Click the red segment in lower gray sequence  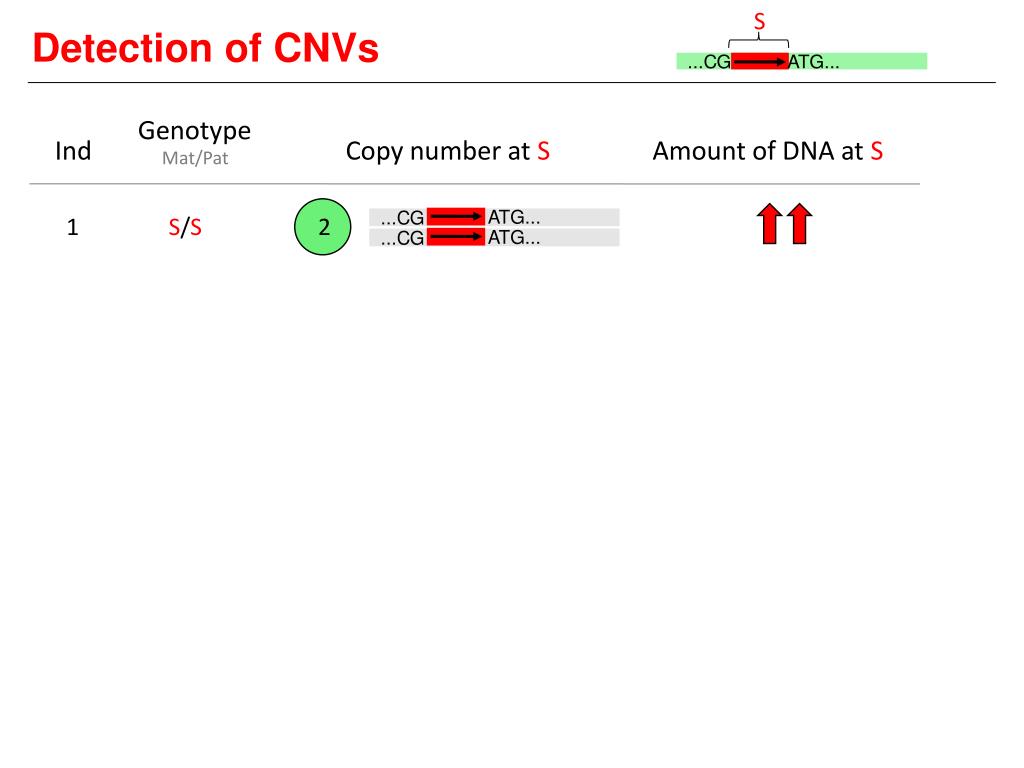coord(456,236)
